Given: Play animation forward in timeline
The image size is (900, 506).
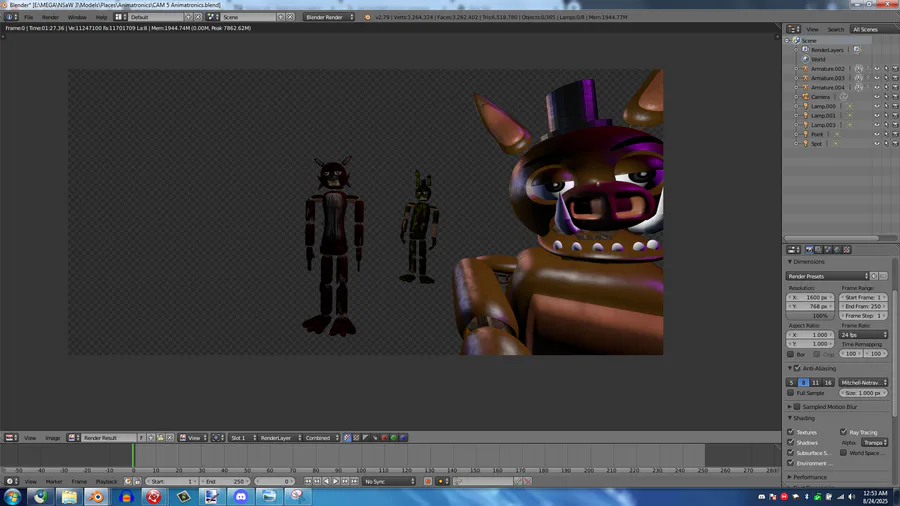Looking at the screenshot, I should click(x=336, y=481).
